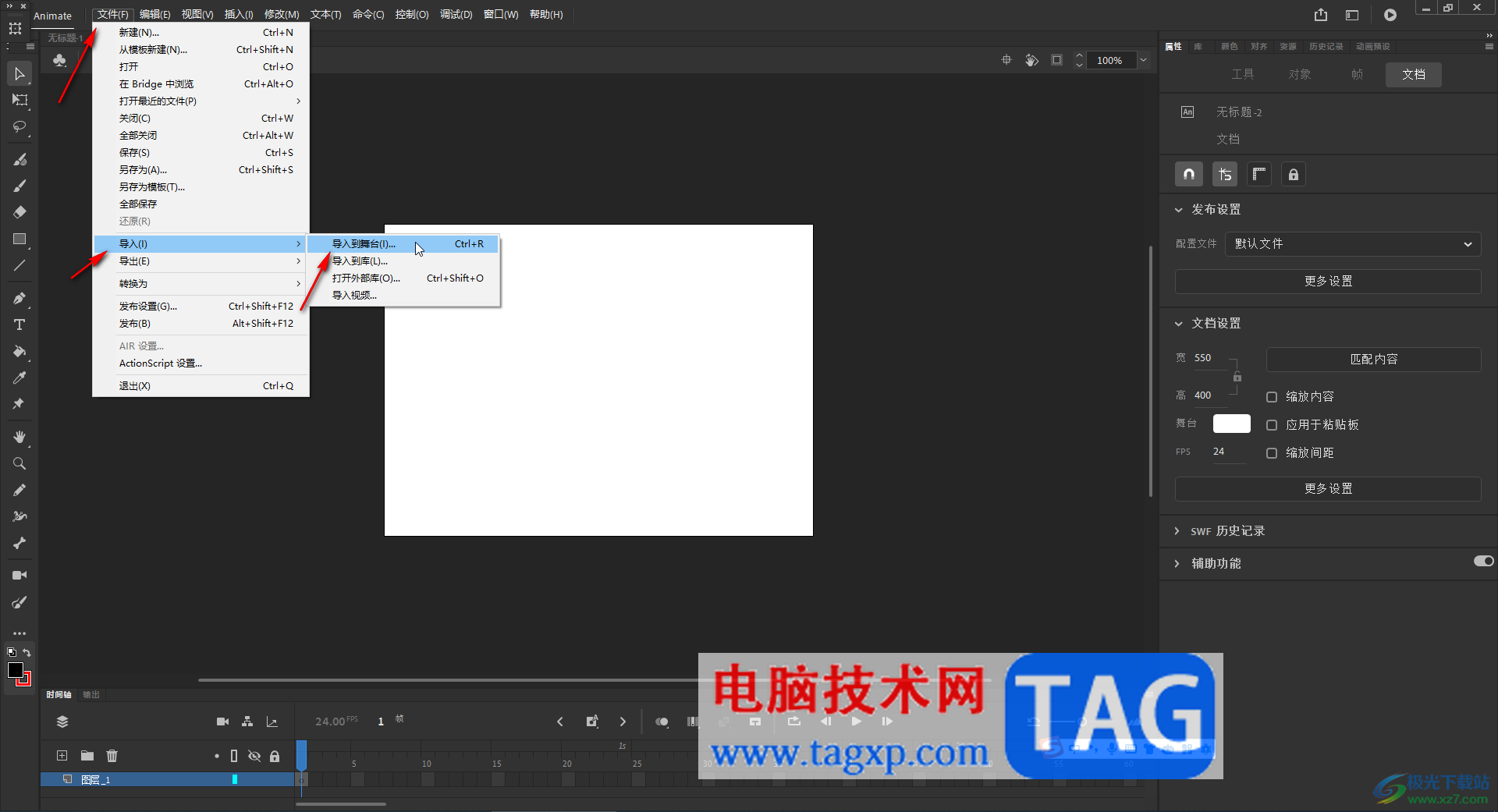The height and width of the screenshot is (812, 1498).
Task: Select the Pen tool
Action: pos(20,298)
